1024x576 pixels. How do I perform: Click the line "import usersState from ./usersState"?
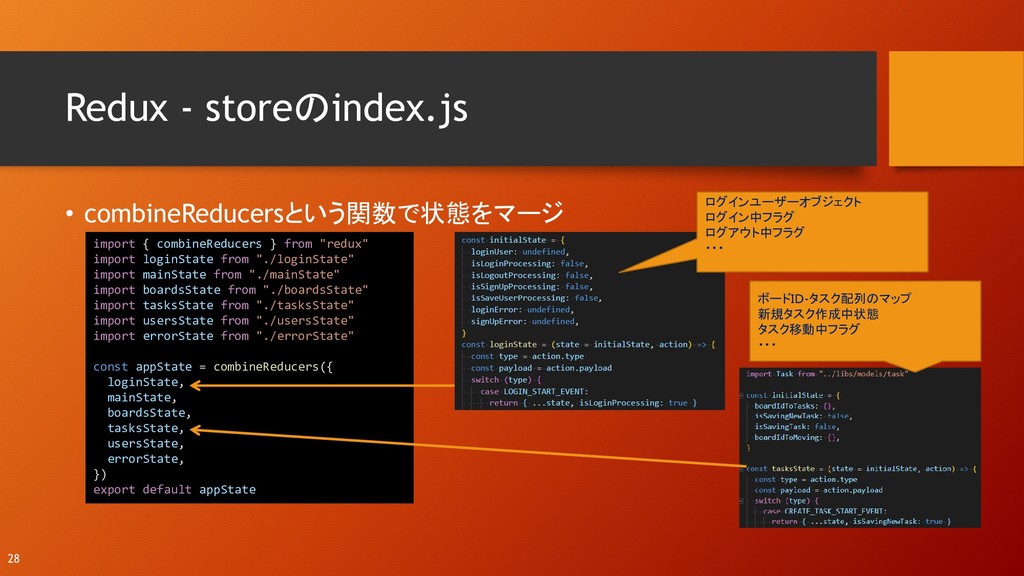223,321
